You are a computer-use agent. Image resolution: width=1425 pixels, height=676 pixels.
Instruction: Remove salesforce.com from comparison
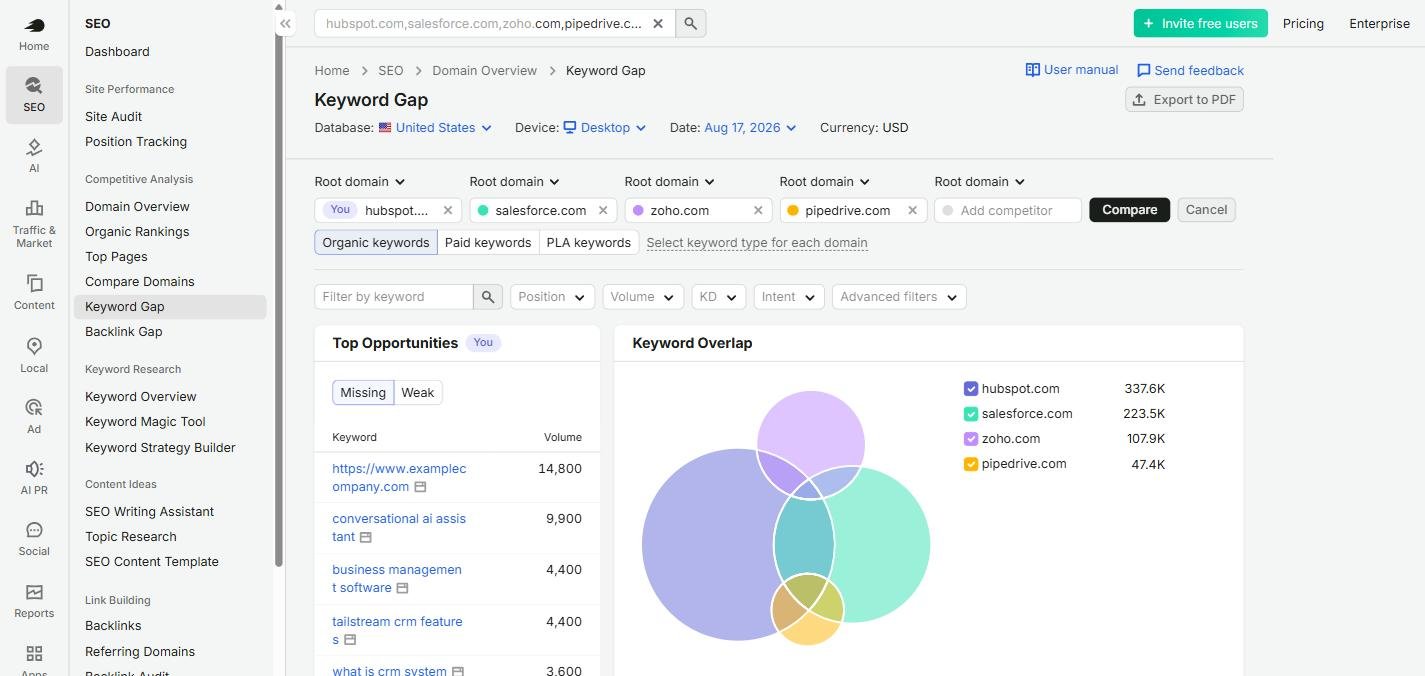pos(603,210)
